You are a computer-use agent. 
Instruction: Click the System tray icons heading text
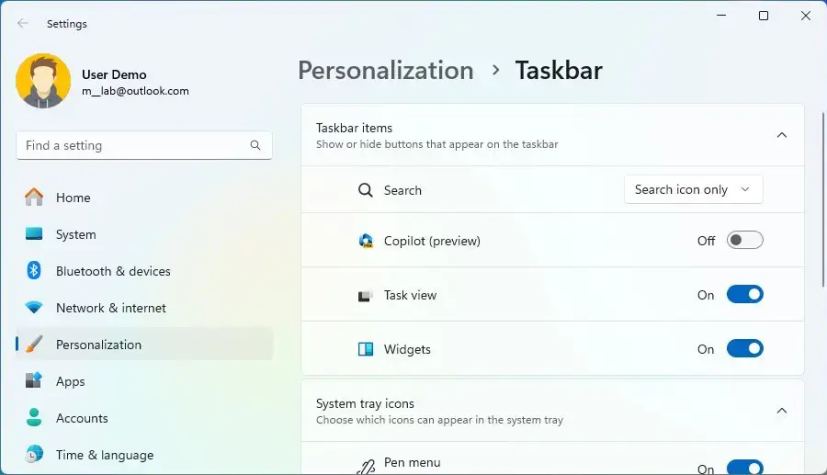(365, 404)
